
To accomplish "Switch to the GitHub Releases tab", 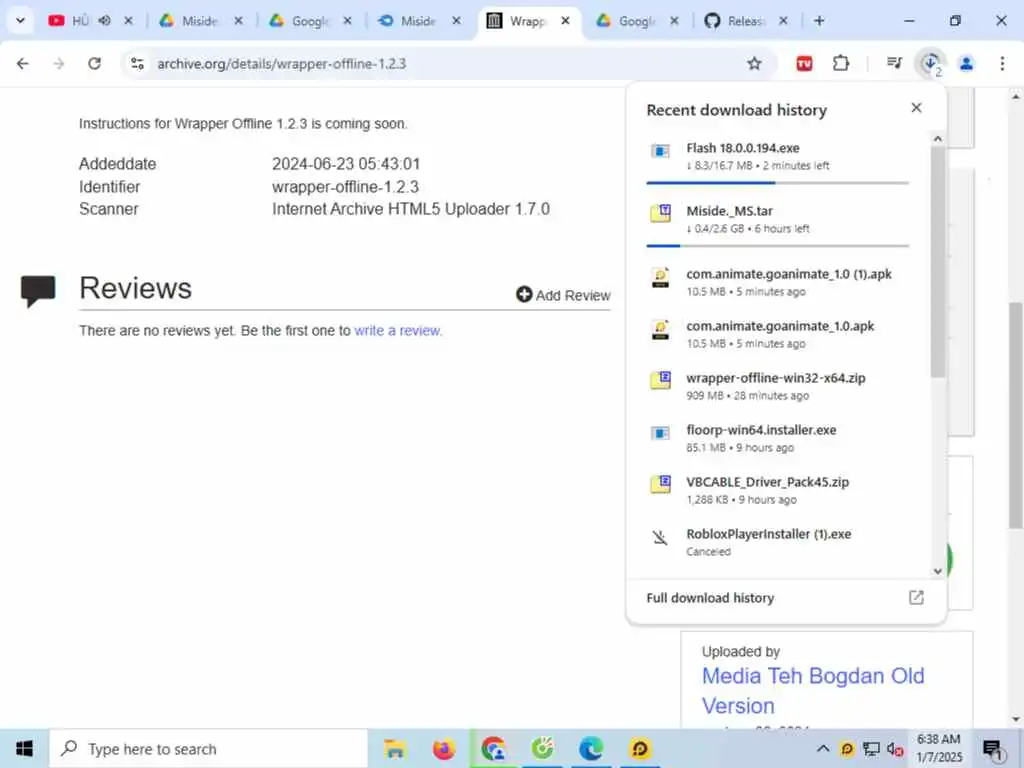I will coord(744,21).
